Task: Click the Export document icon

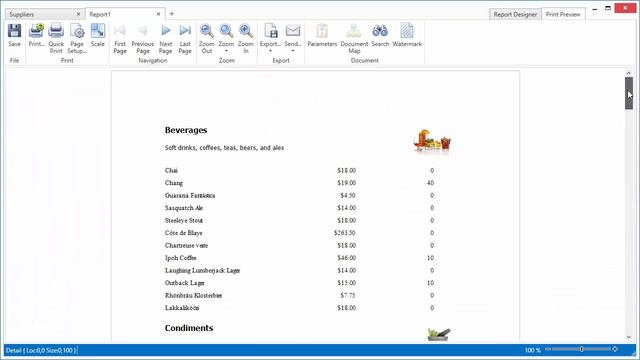Action: tap(271, 31)
